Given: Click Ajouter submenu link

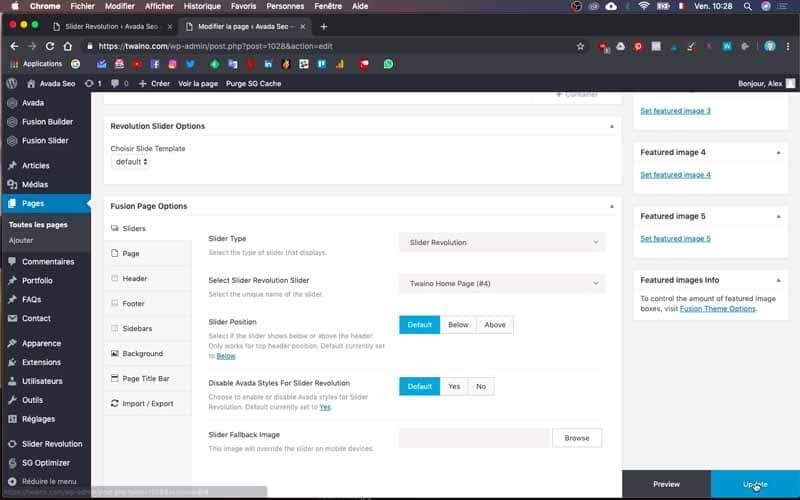Looking at the screenshot, I should pos(21,240).
